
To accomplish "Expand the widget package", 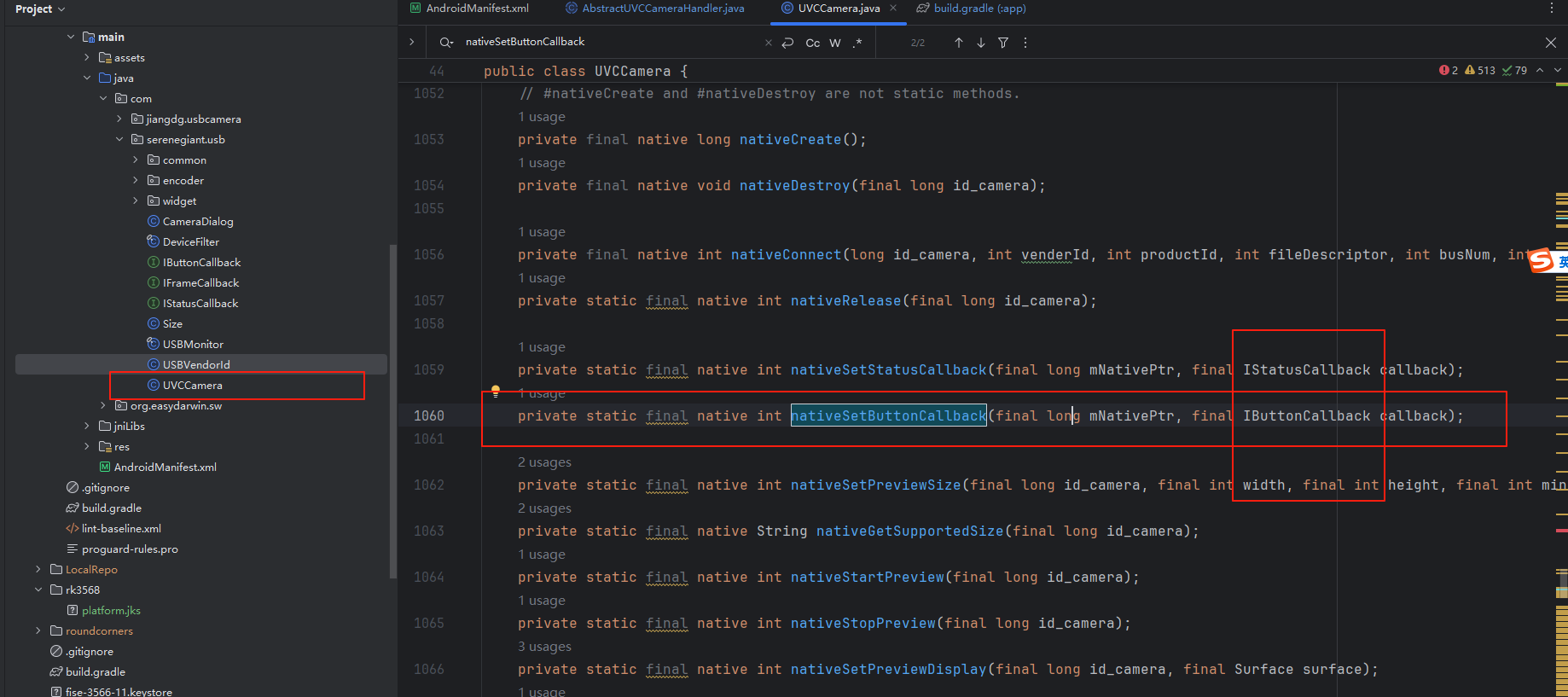I will (x=136, y=201).
